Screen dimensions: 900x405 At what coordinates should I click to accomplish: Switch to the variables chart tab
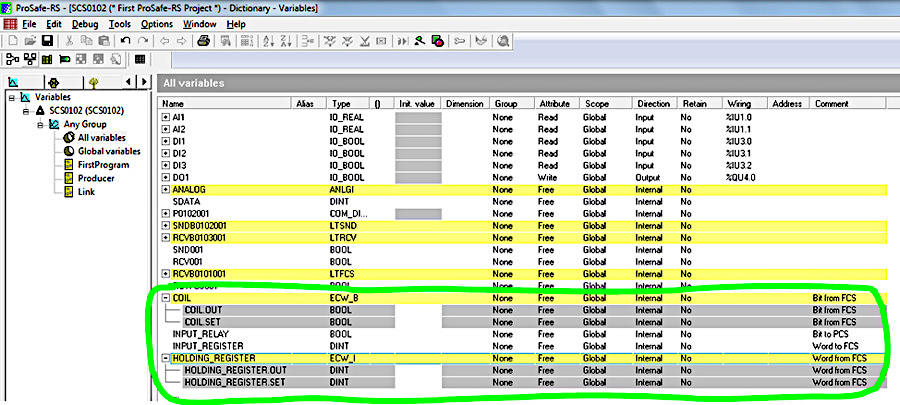pos(15,83)
